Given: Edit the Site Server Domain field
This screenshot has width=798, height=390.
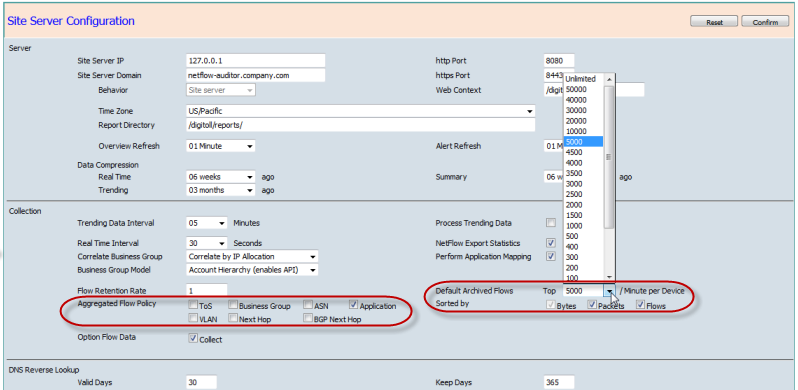Looking at the screenshot, I should pos(255,75).
